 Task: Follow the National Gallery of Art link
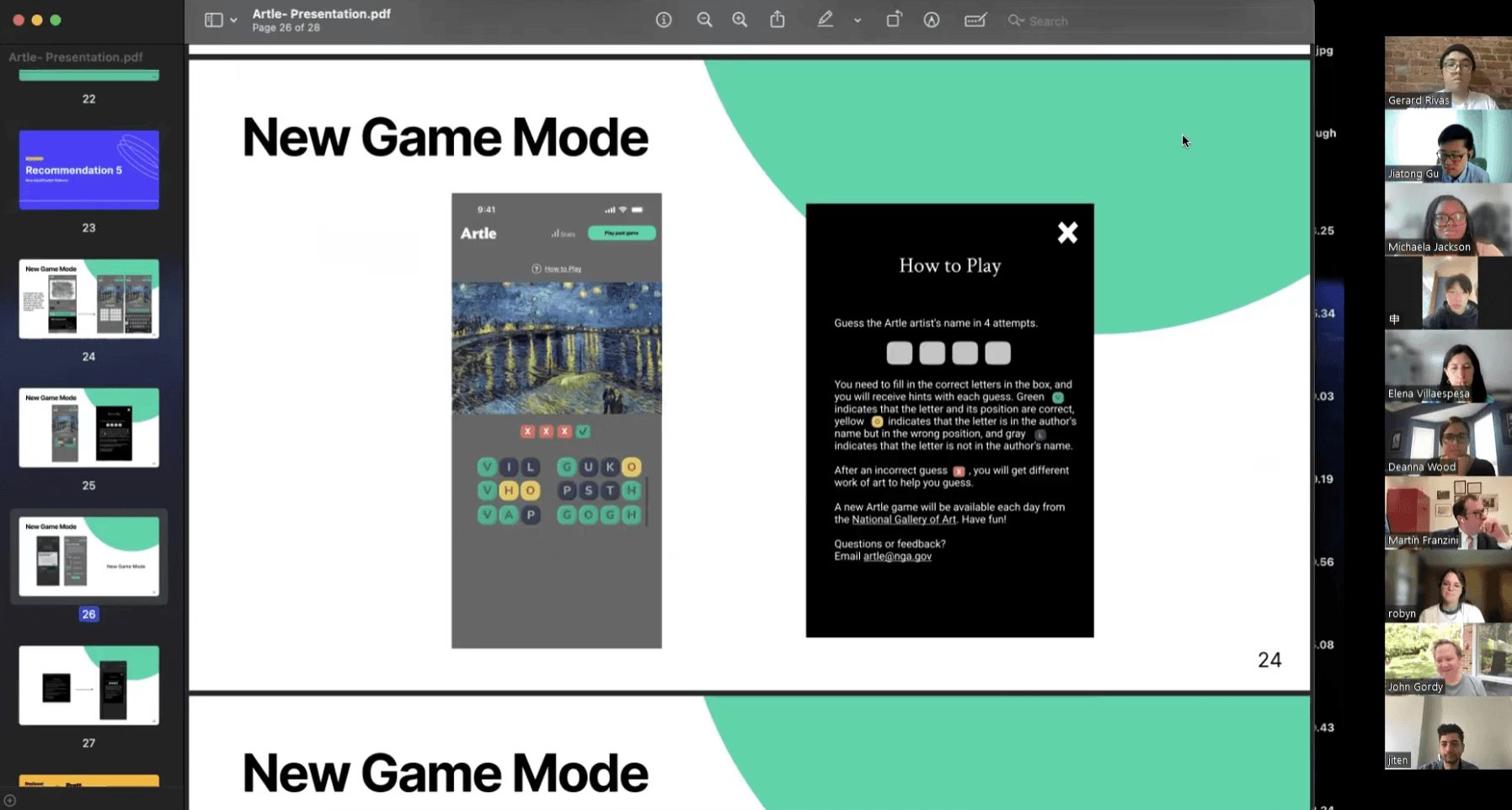[x=904, y=520]
